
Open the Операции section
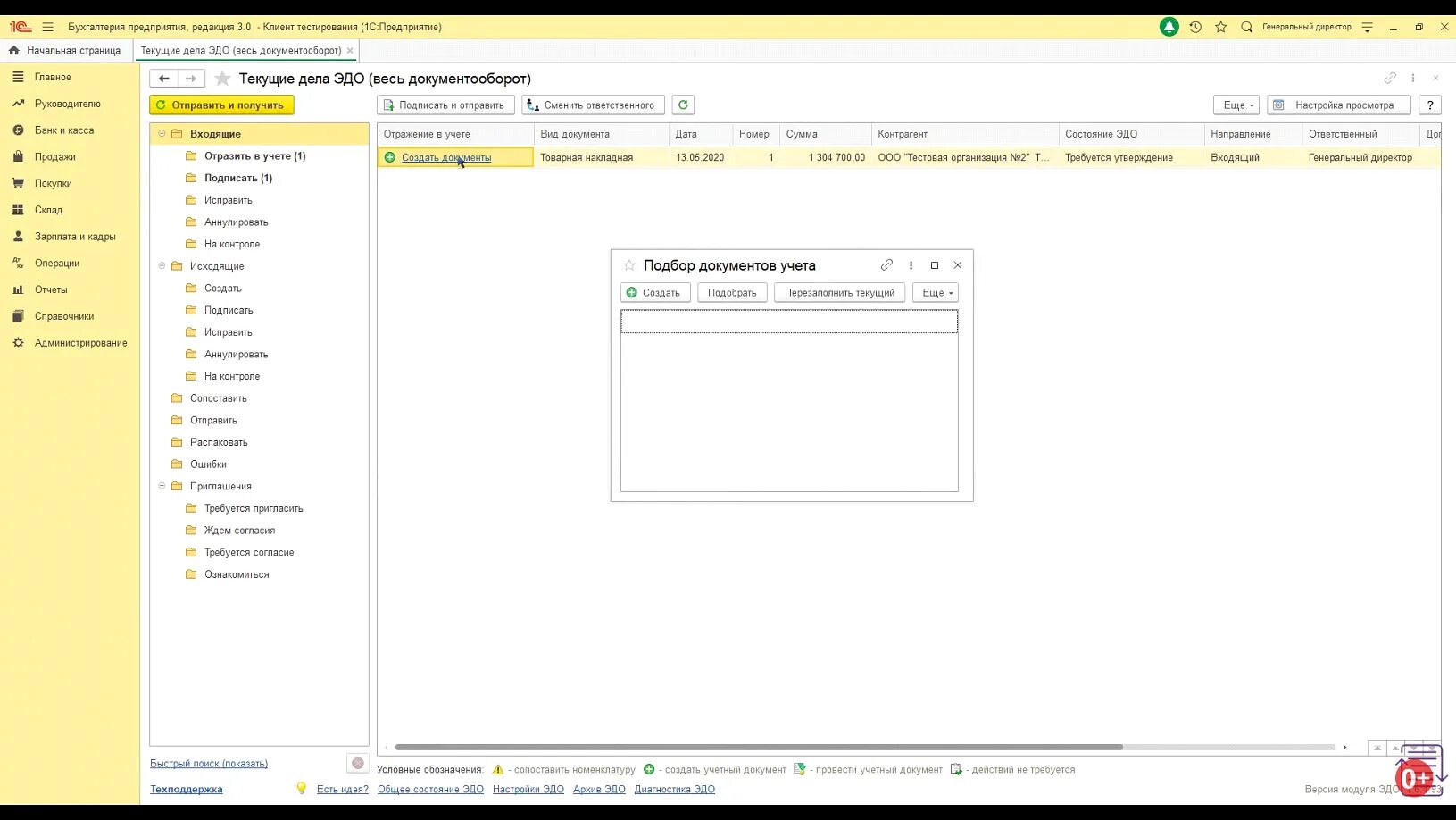click(x=57, y=264)
